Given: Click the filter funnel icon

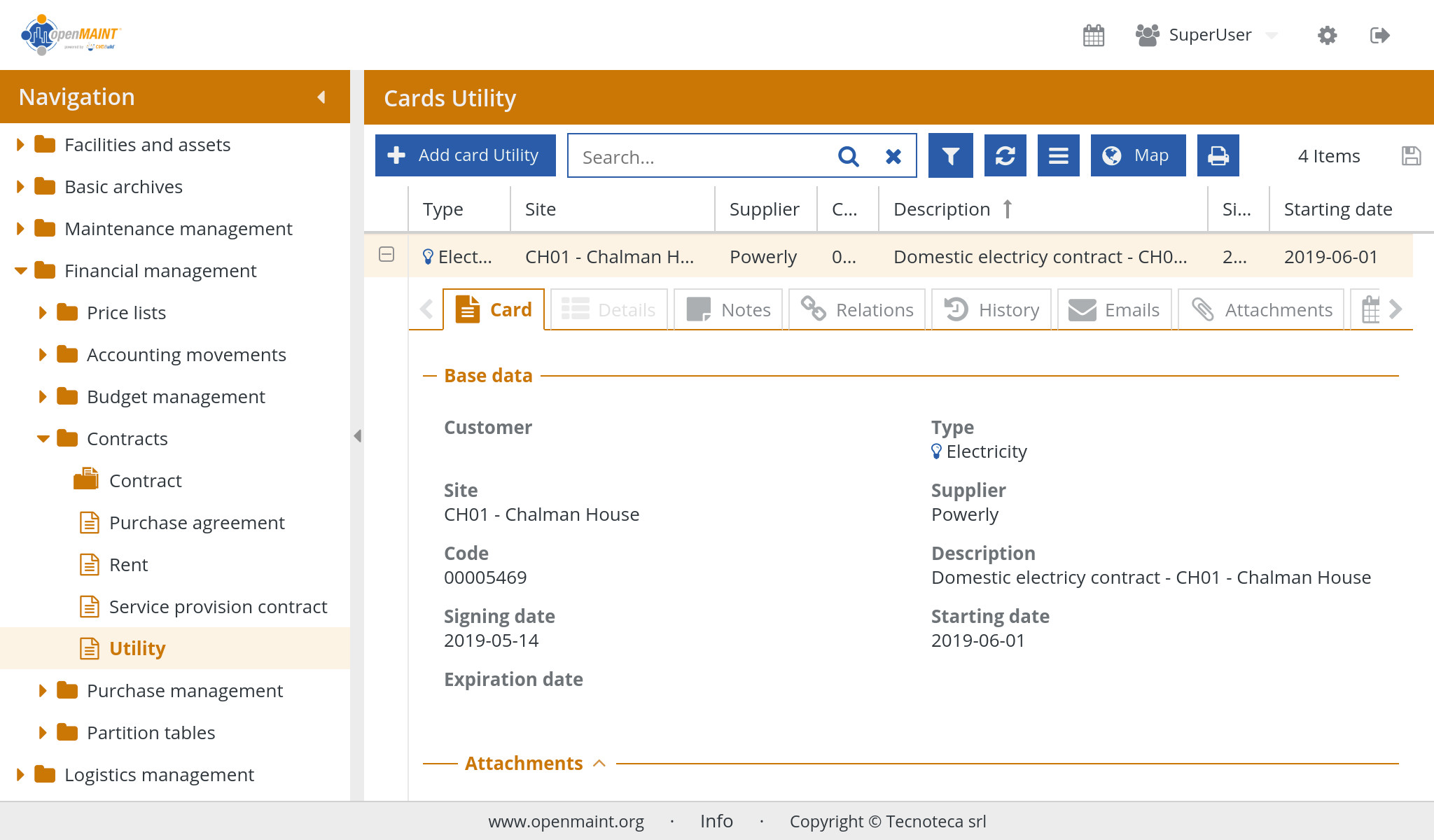Looking at the screenshot, I should 950,155.
